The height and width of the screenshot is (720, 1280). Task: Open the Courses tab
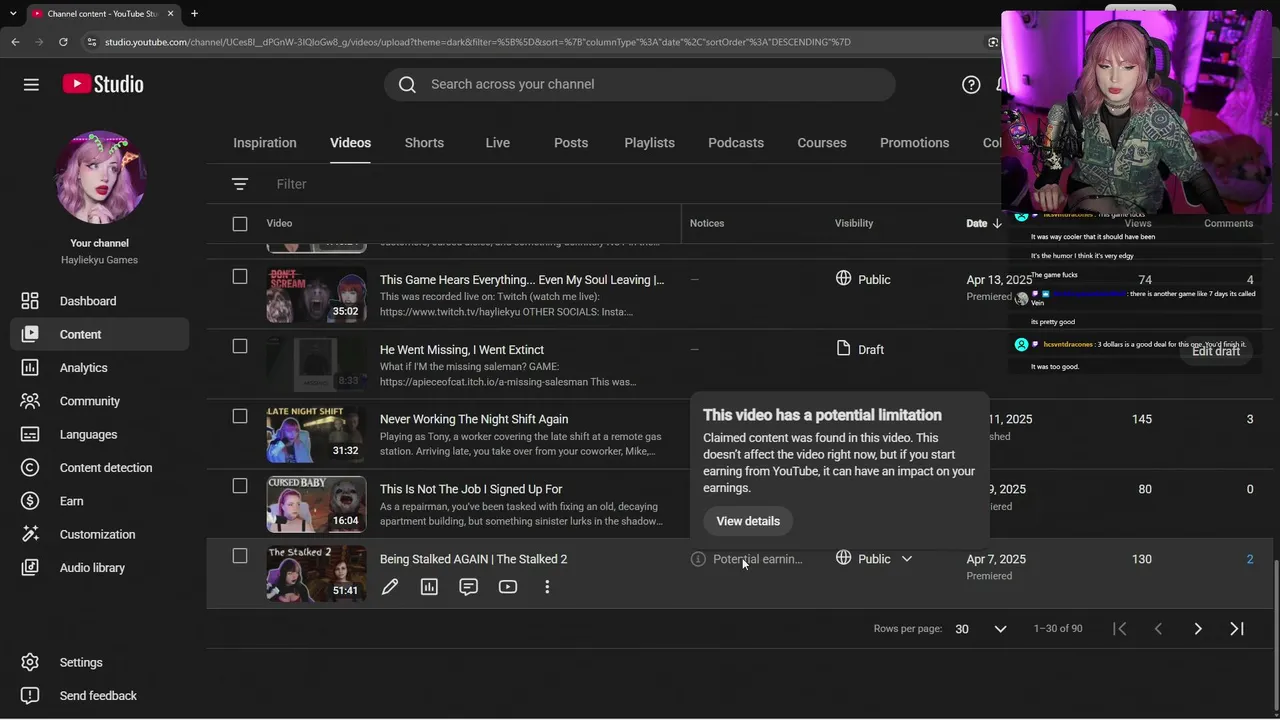pyautogui.click(x=822, y=143)
